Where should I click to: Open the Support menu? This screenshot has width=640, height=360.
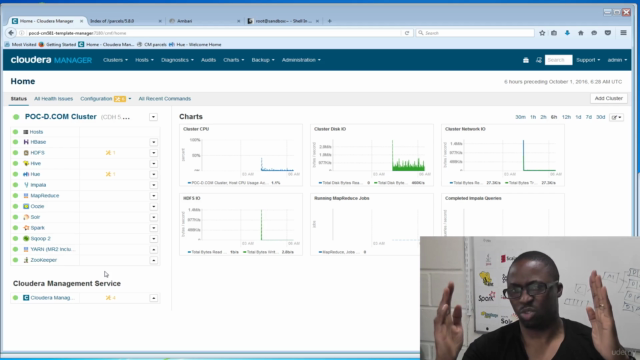tap(588, 60)
